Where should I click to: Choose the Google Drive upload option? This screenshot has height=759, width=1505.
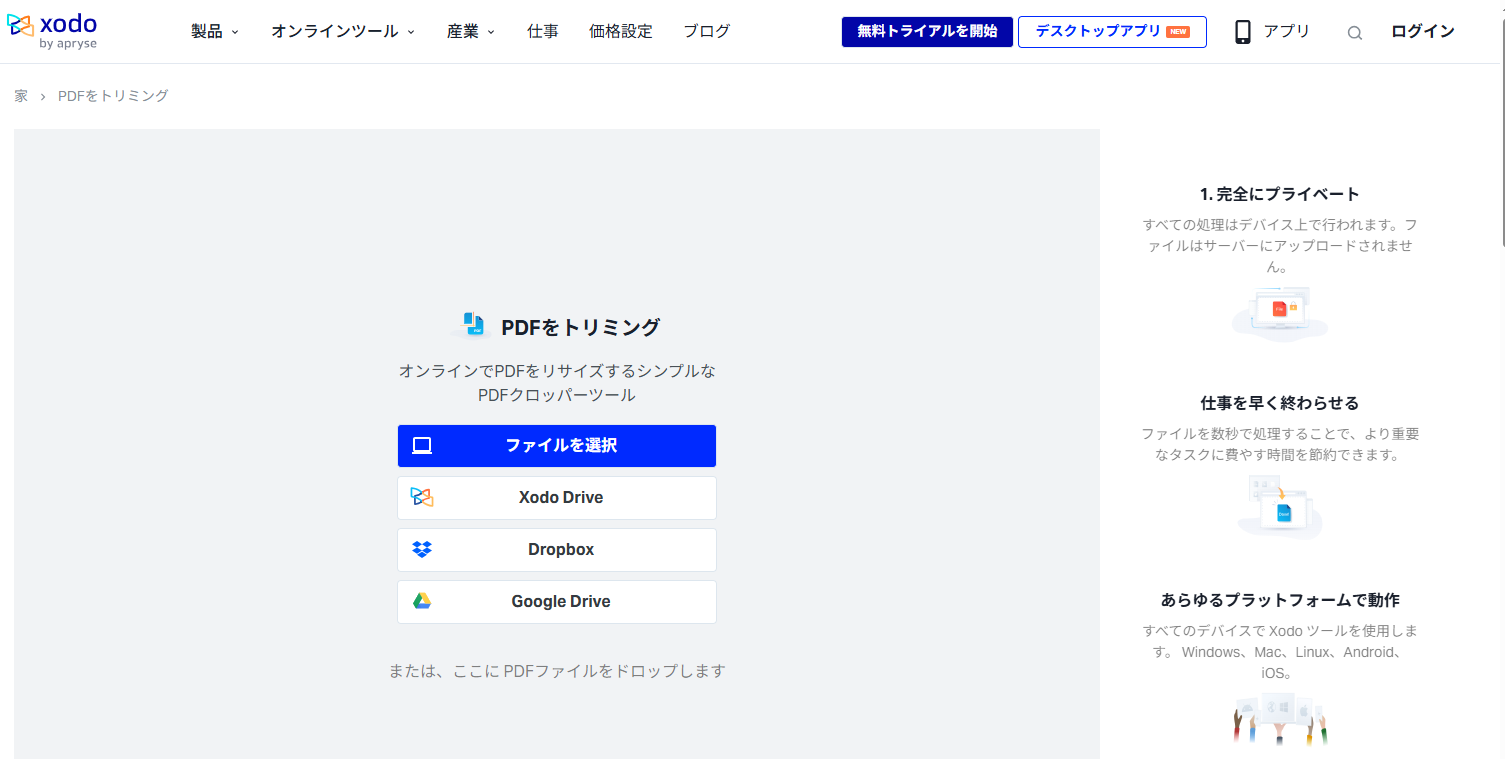(557, 602)
